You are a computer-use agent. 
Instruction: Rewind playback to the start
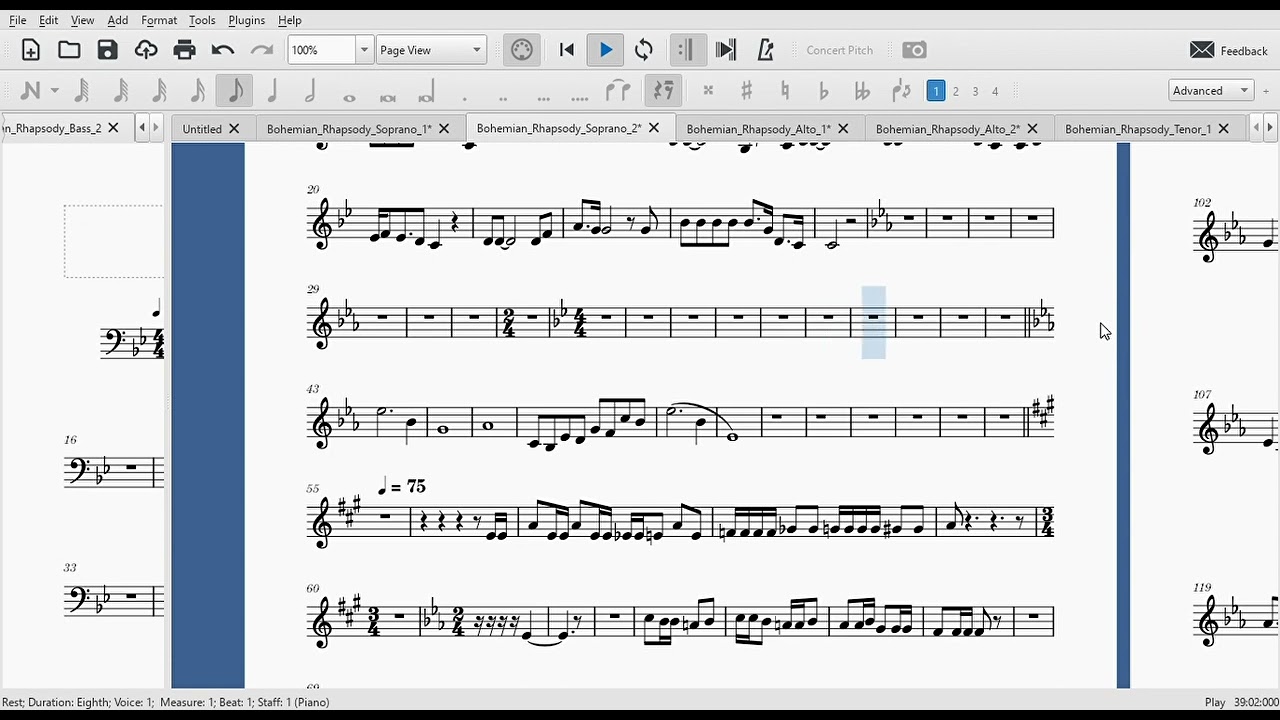(x=567, y=50)
